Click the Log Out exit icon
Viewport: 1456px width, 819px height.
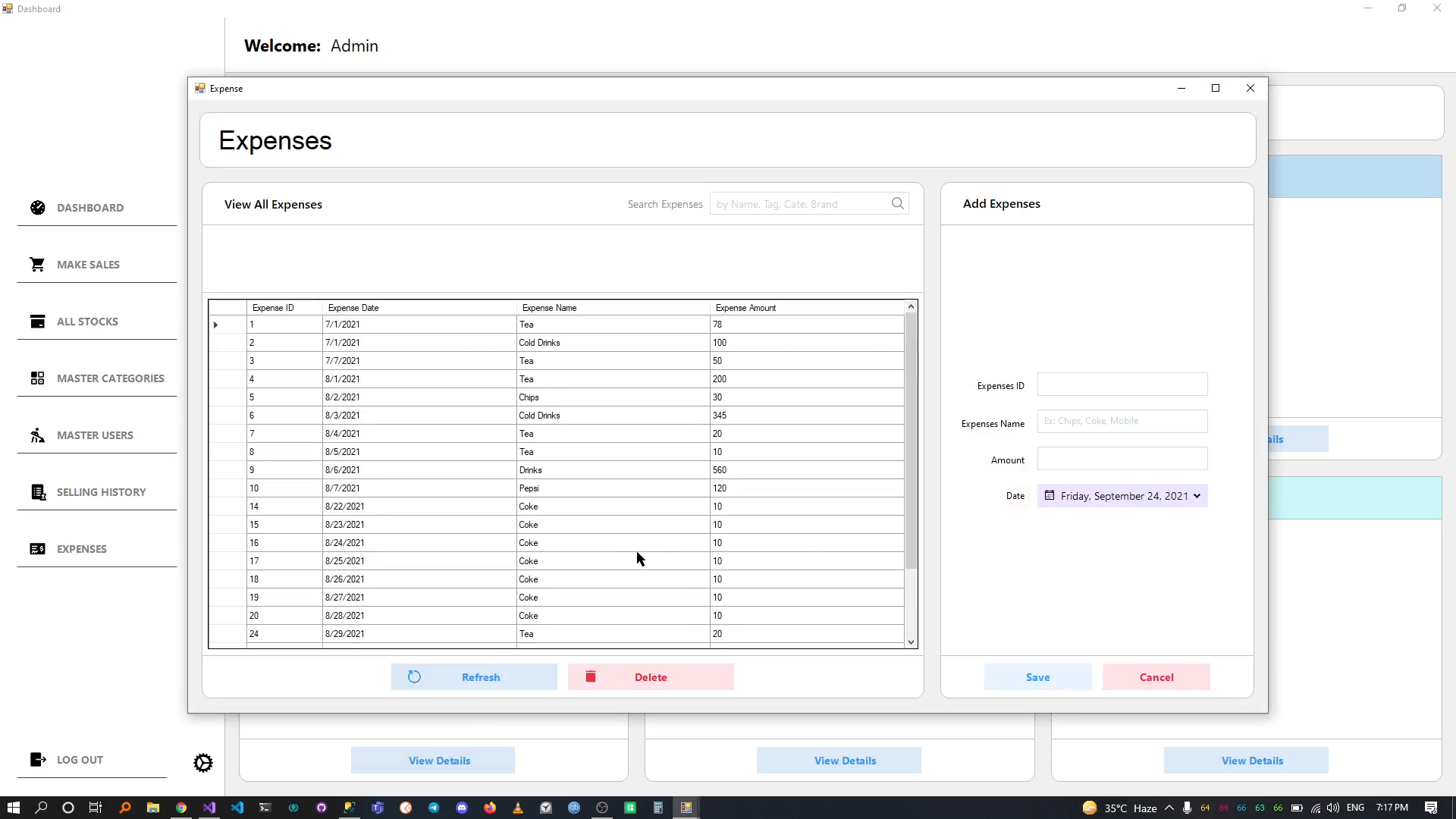click(x=37, y=760)
